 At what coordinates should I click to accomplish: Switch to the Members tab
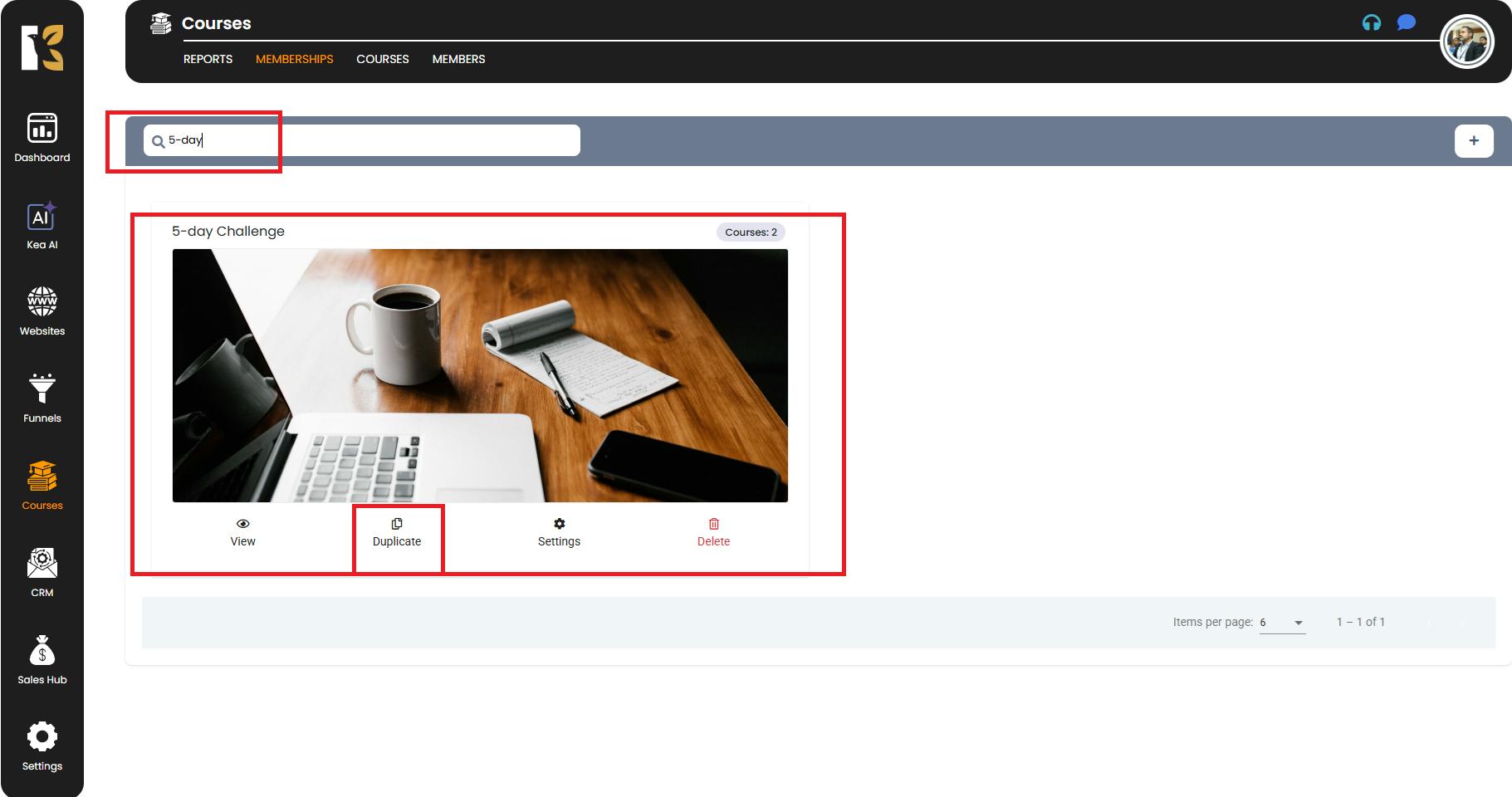click(458, 59)
